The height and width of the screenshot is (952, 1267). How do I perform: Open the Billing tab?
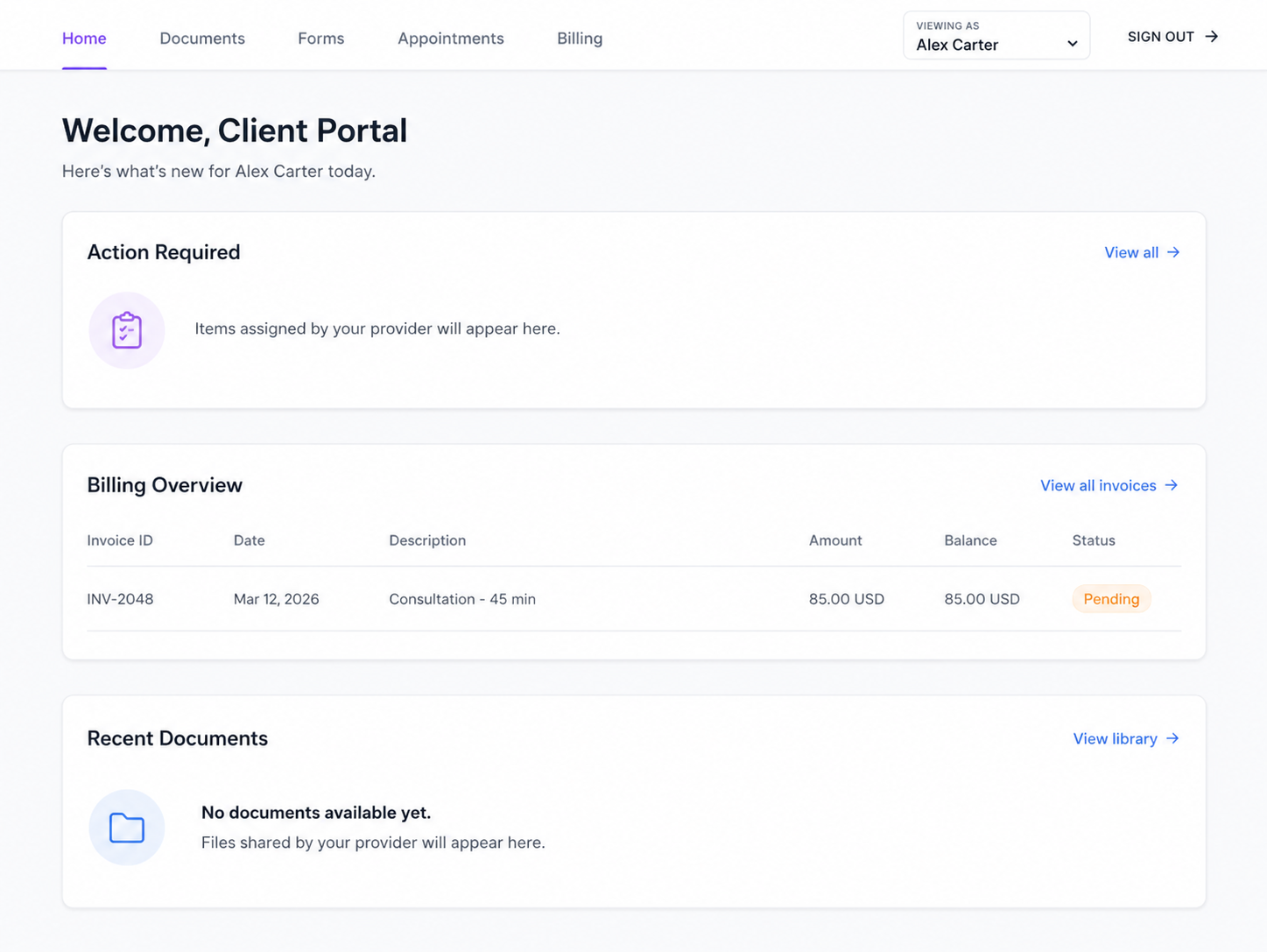pyautogui.click(x=579, y=39)
